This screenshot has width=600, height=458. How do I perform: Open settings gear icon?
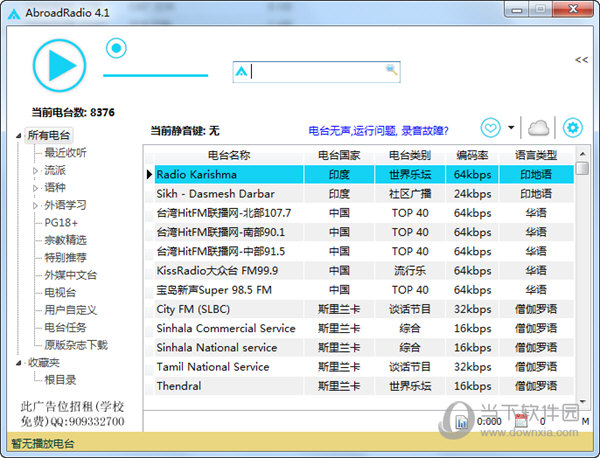pos(572,127)
